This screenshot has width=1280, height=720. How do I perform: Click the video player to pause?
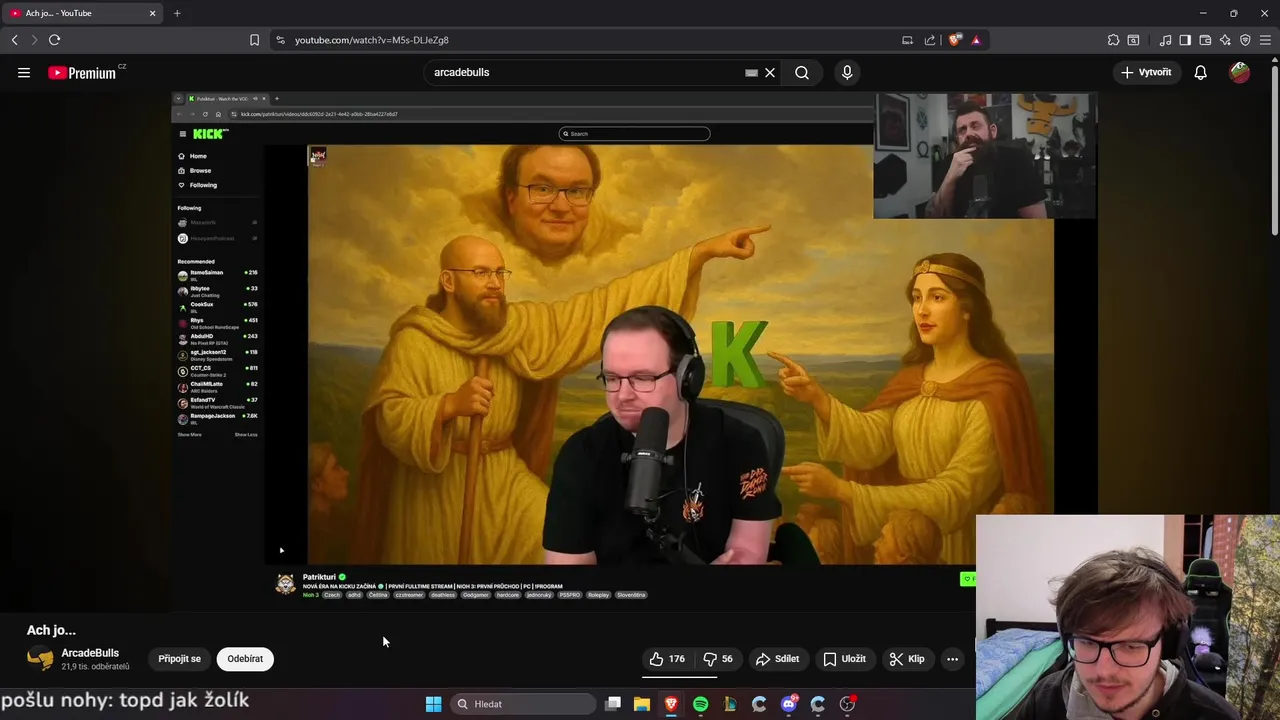634,352
